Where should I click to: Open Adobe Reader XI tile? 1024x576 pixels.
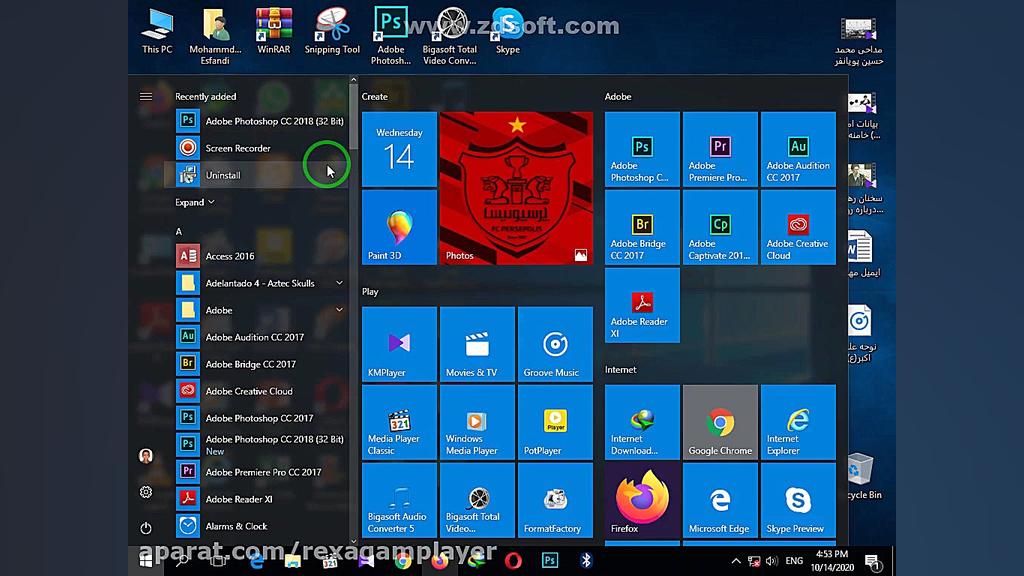tap(642, 305)
